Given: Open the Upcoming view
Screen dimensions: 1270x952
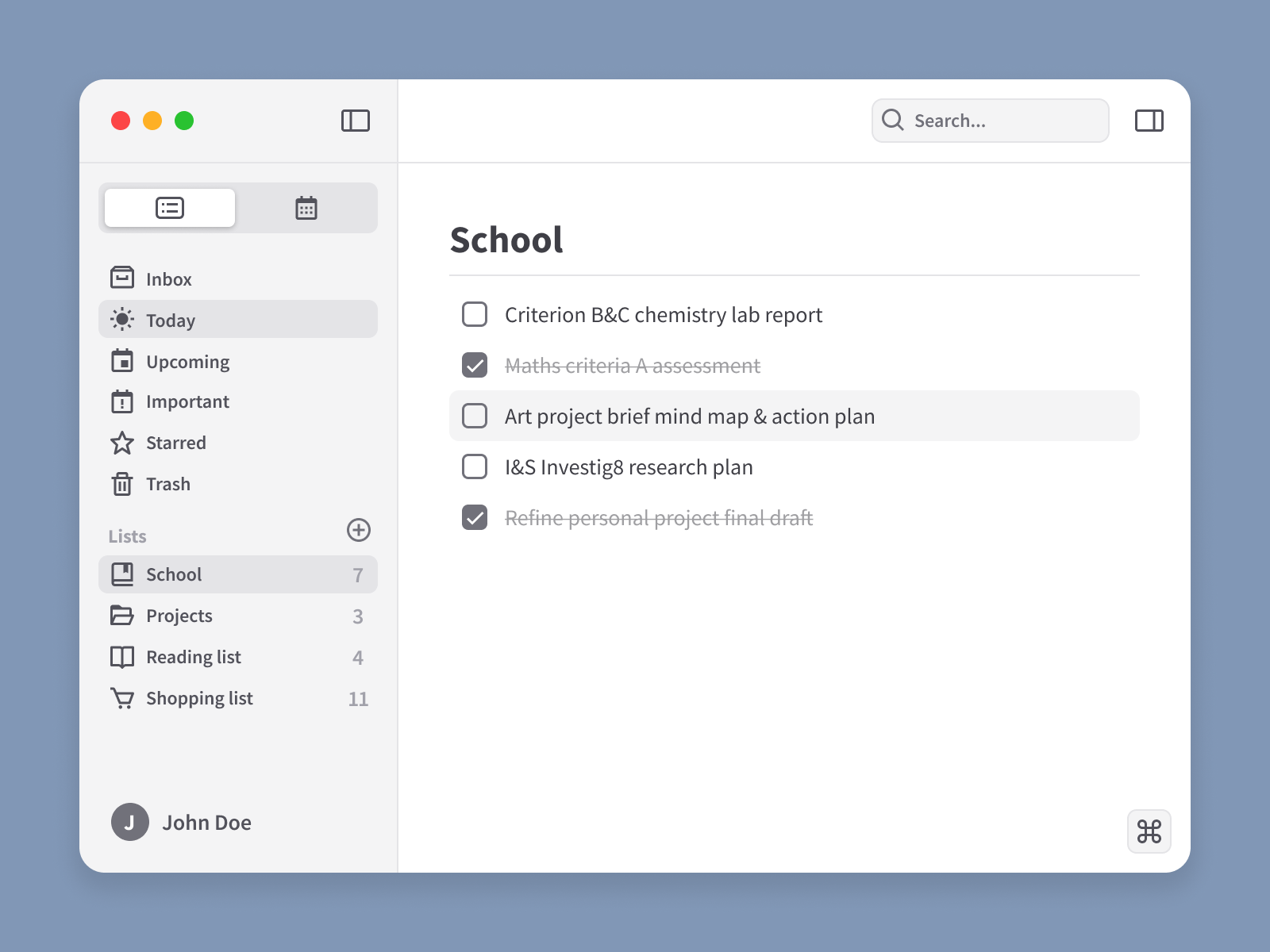Looking at the screenshot, I should 238,360.
